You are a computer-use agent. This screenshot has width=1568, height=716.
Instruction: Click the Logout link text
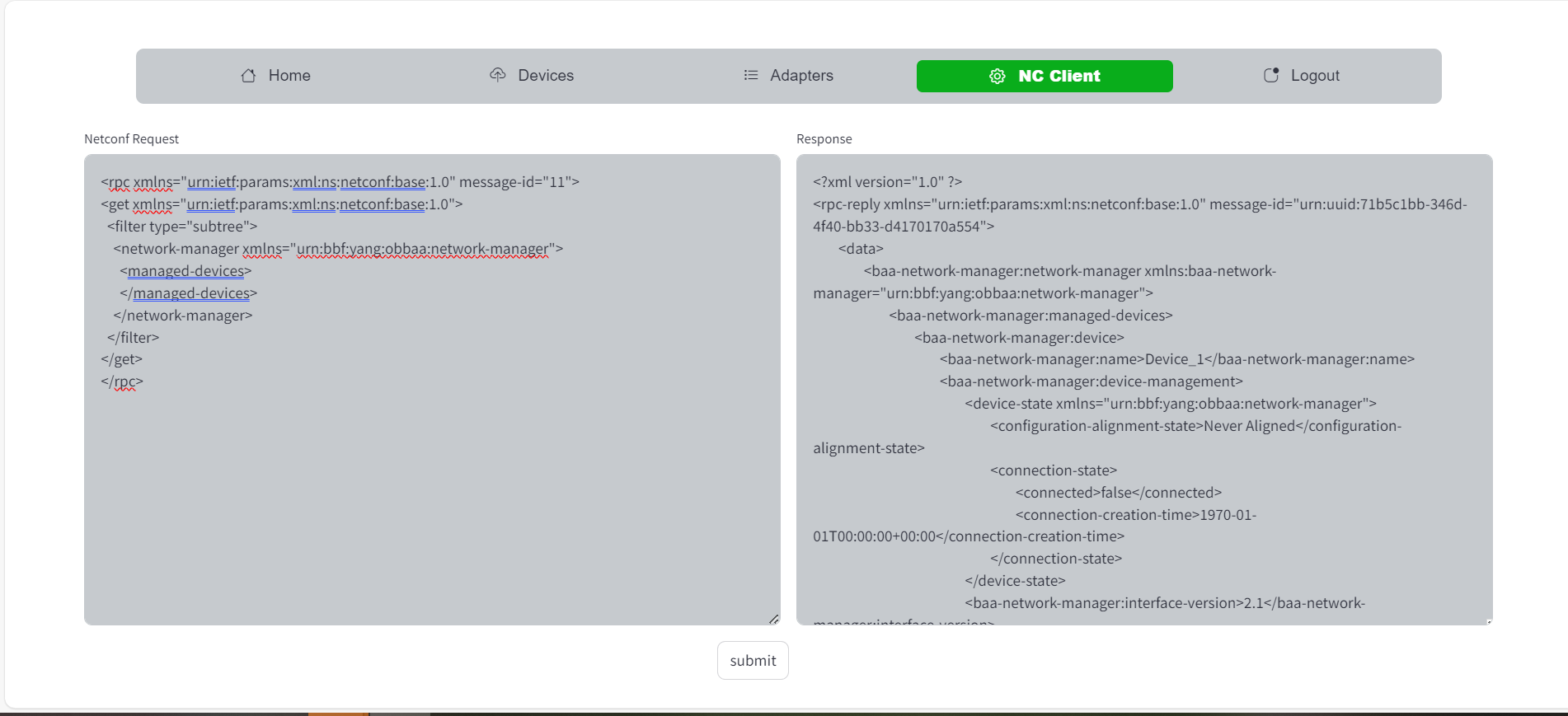[1315, 76]
